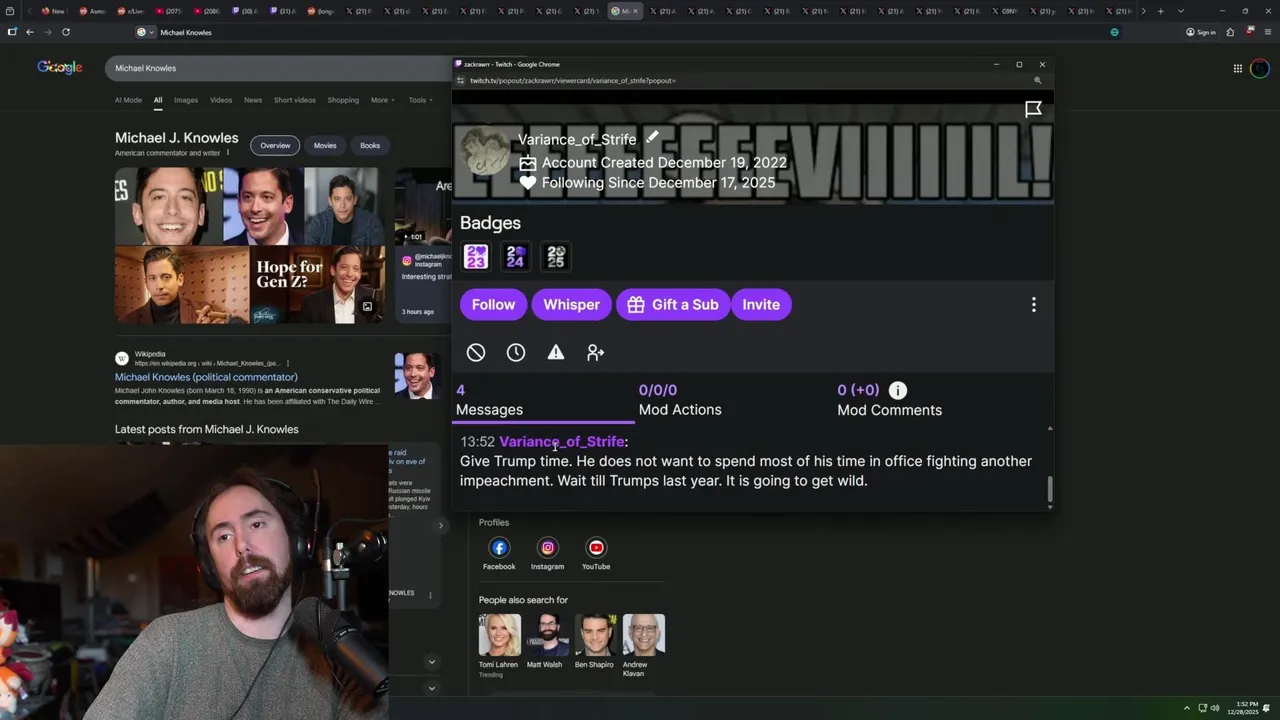This screenshot has height=720, width=1280.
Task: Select the Overview chip
Action: tap(275, 146)
